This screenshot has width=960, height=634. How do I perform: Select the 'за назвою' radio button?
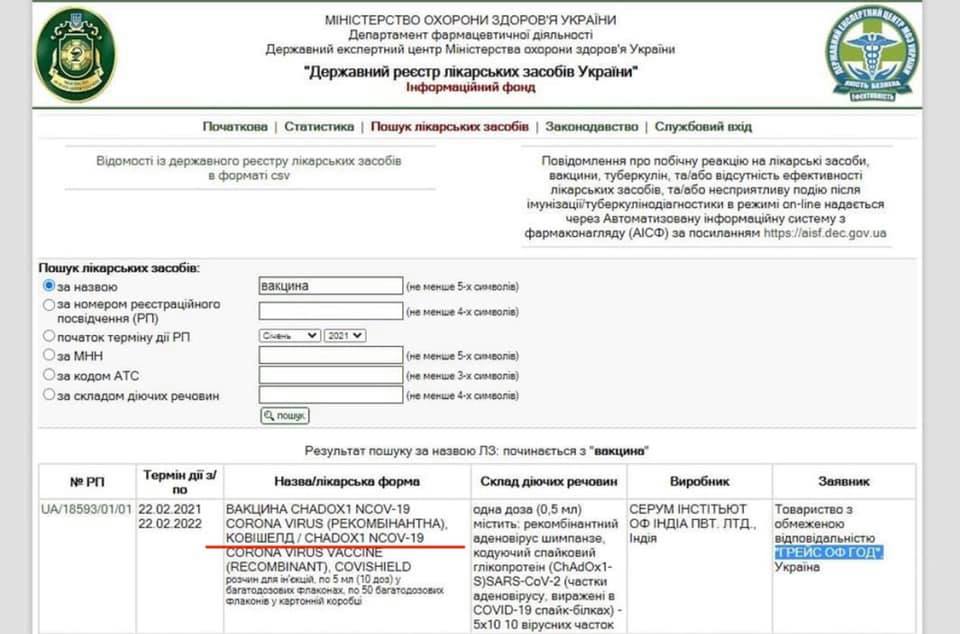coord(49,286)
